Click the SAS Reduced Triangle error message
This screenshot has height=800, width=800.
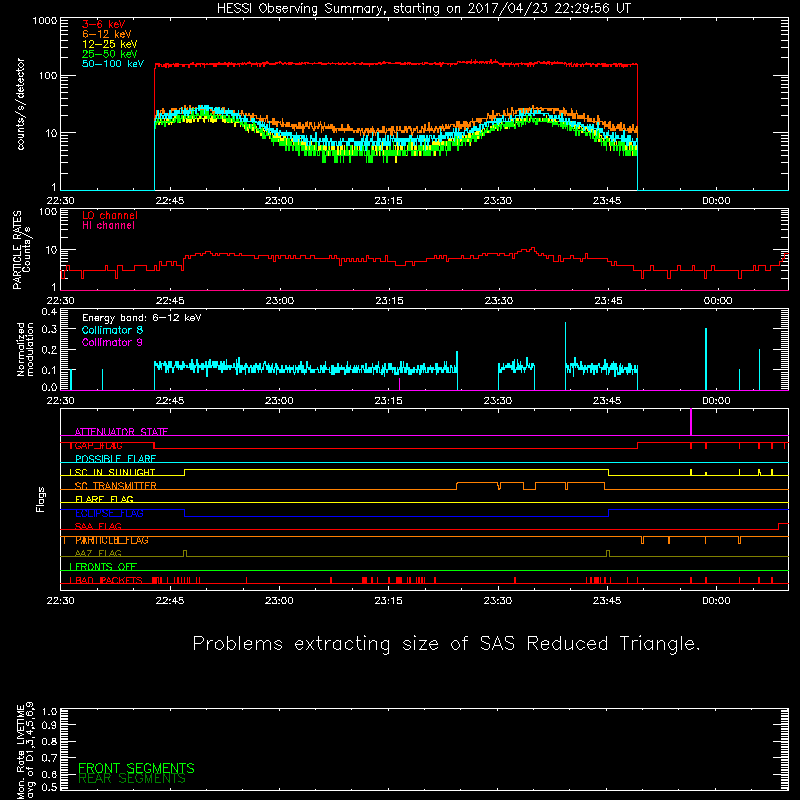(446, 644)
